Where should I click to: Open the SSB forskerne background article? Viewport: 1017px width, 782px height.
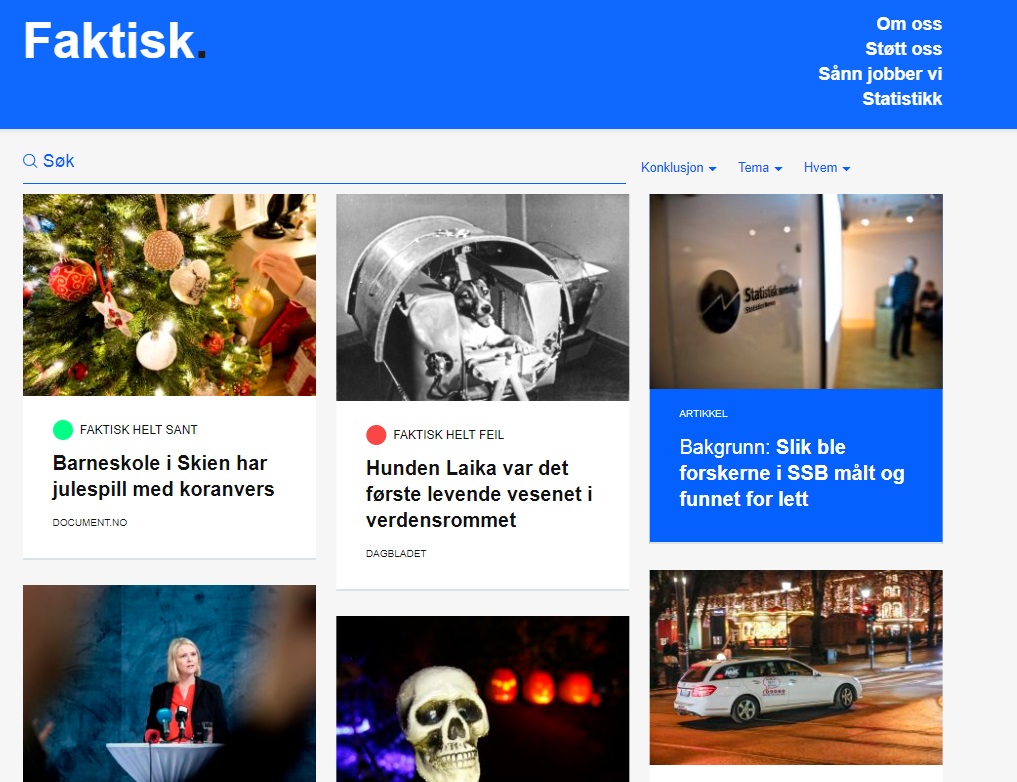791,473
